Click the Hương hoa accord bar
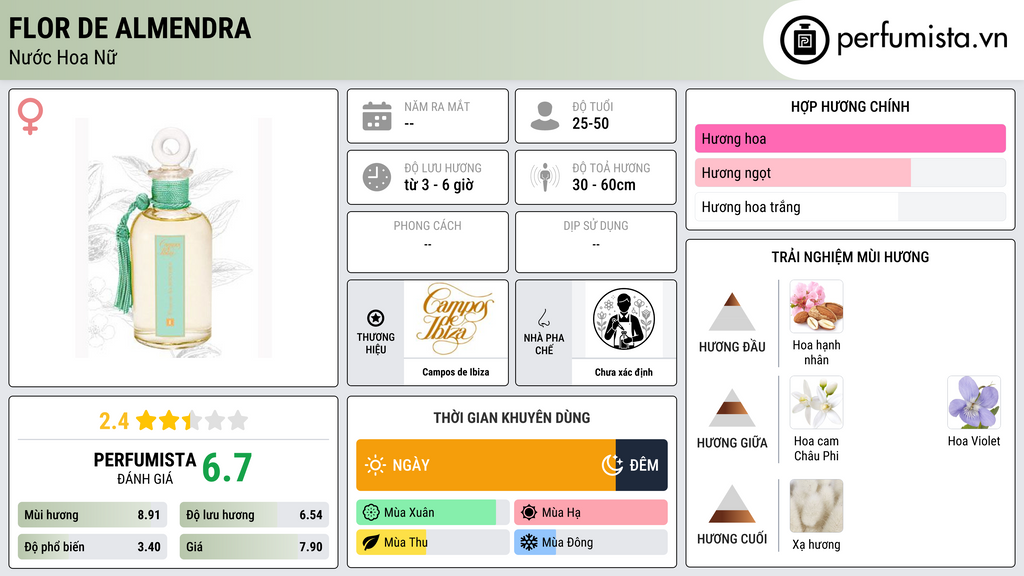The image size is (1024, 576). pos(850,138)
